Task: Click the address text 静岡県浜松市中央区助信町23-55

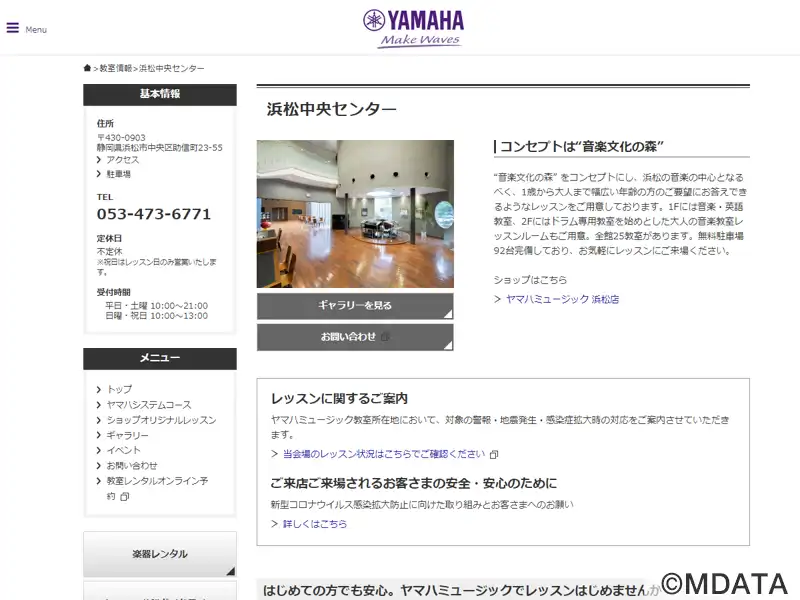Action: click(x=160, y=147)
